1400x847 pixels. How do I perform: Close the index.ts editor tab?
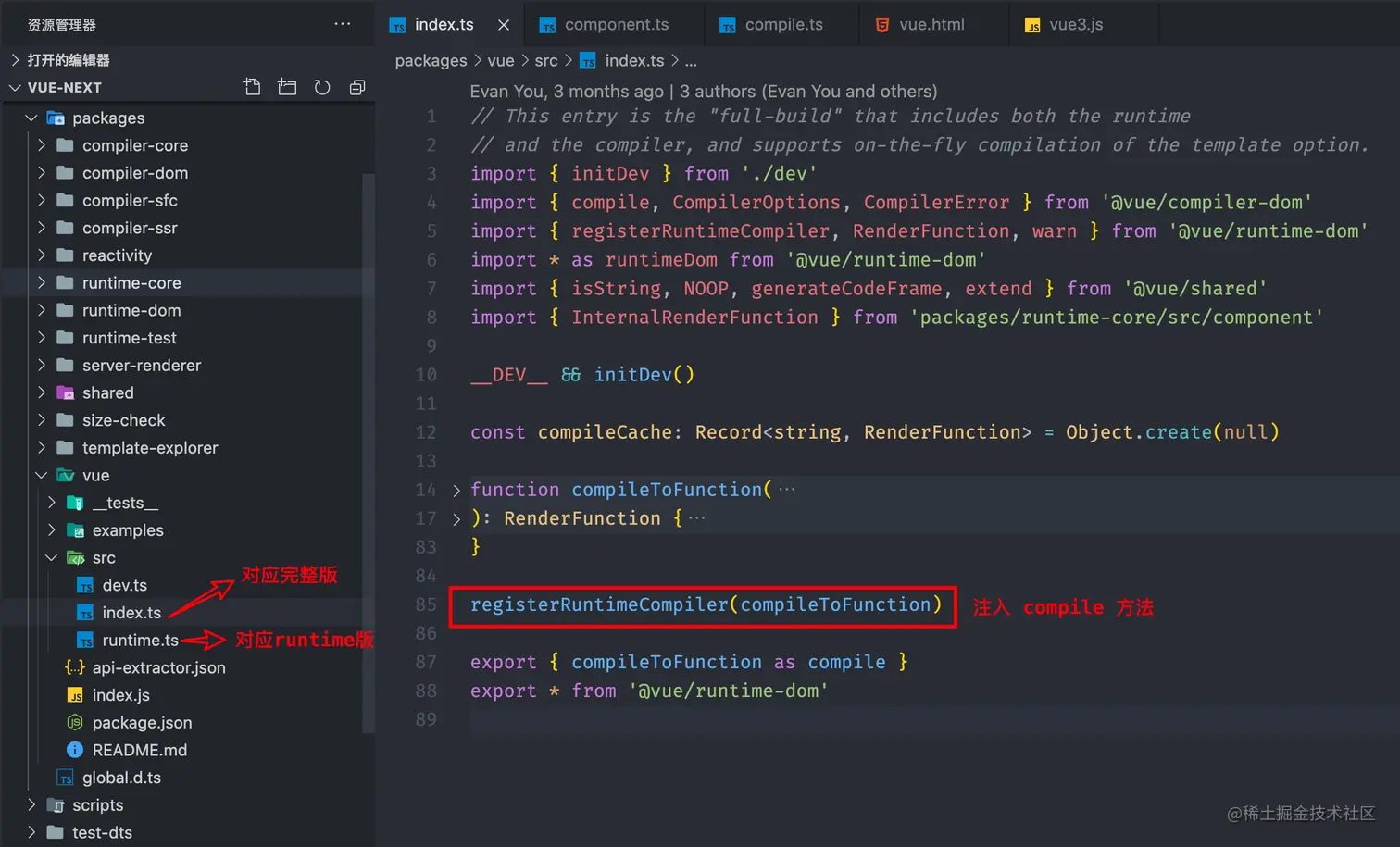[504, 25]
